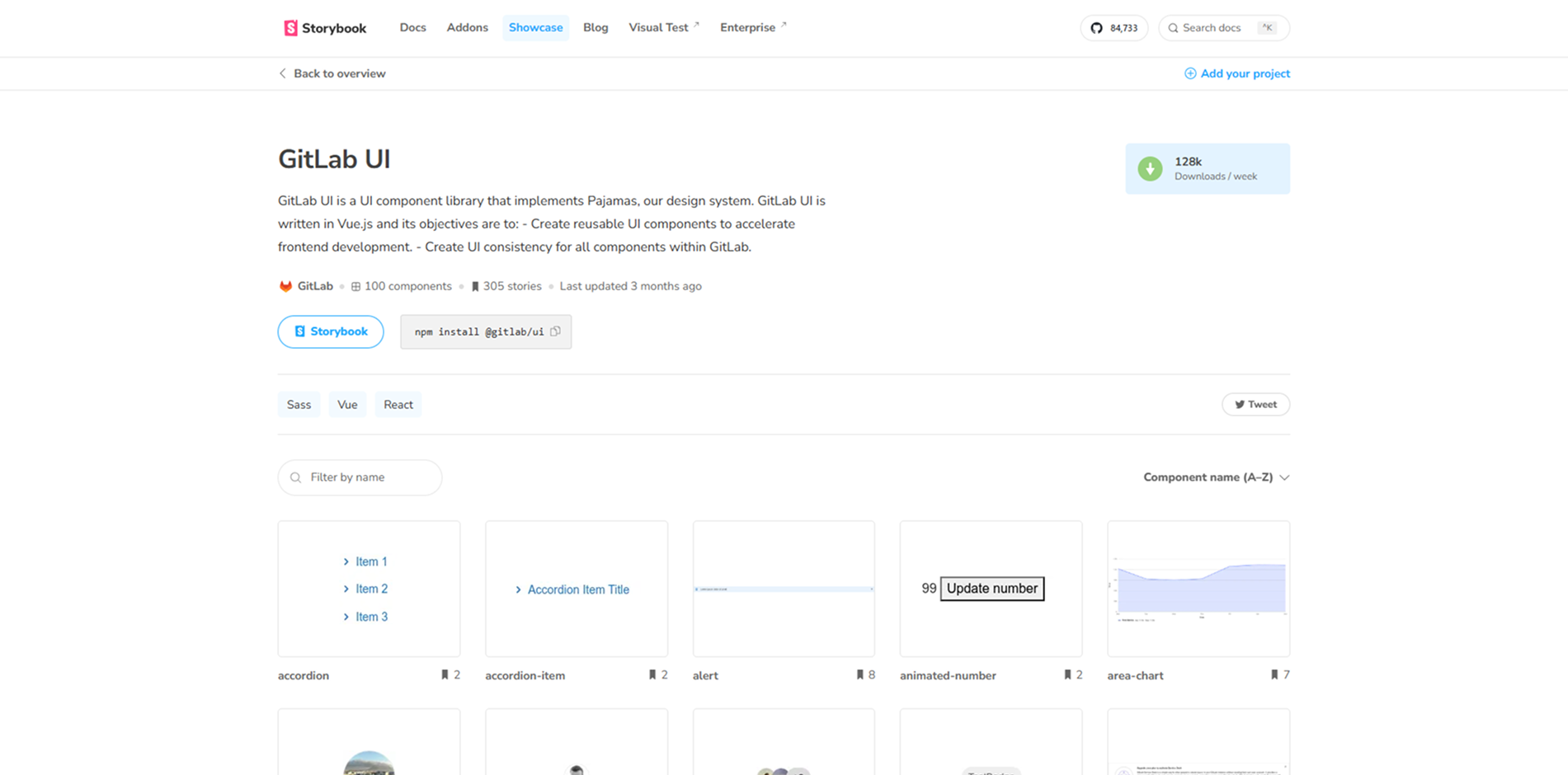Click accordion stories bookmark icon
This screenshot has height=775, width=1568.
[445, 675]
